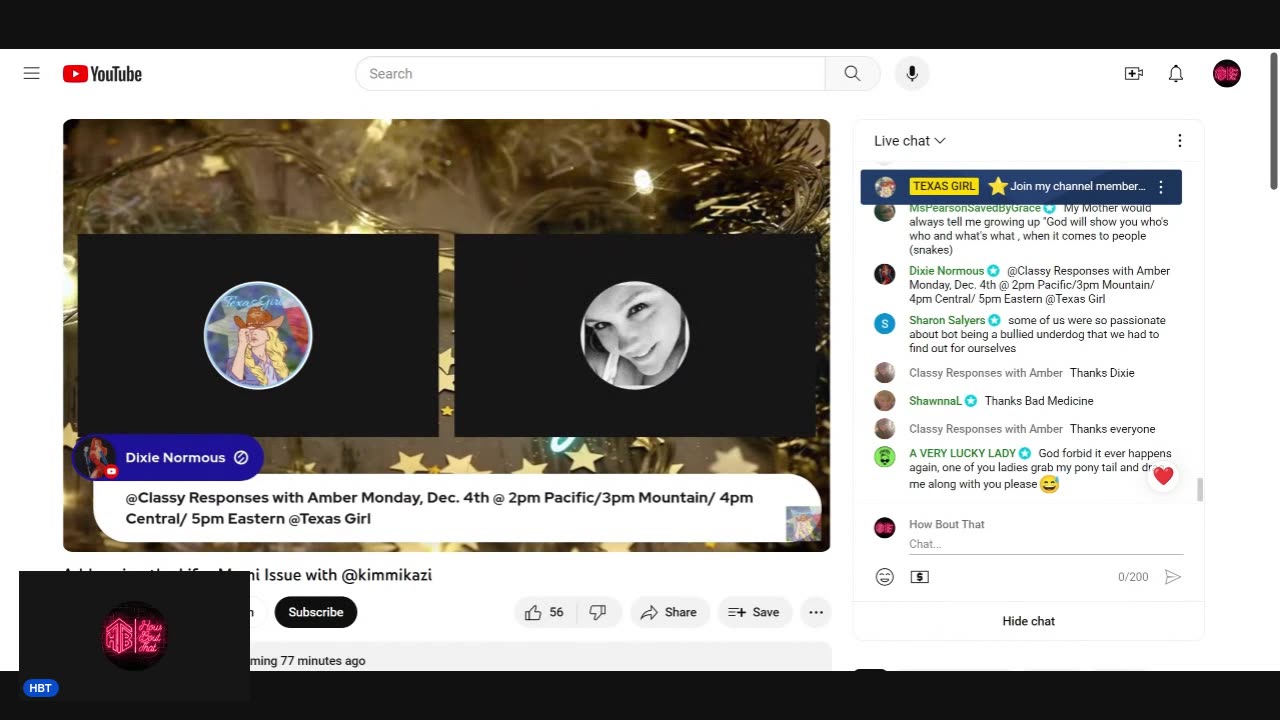Image resolution: width=1280 pixels, height=720 pixels.
Task: Click Dixie Normous avatar in chat
Action: 885,274
